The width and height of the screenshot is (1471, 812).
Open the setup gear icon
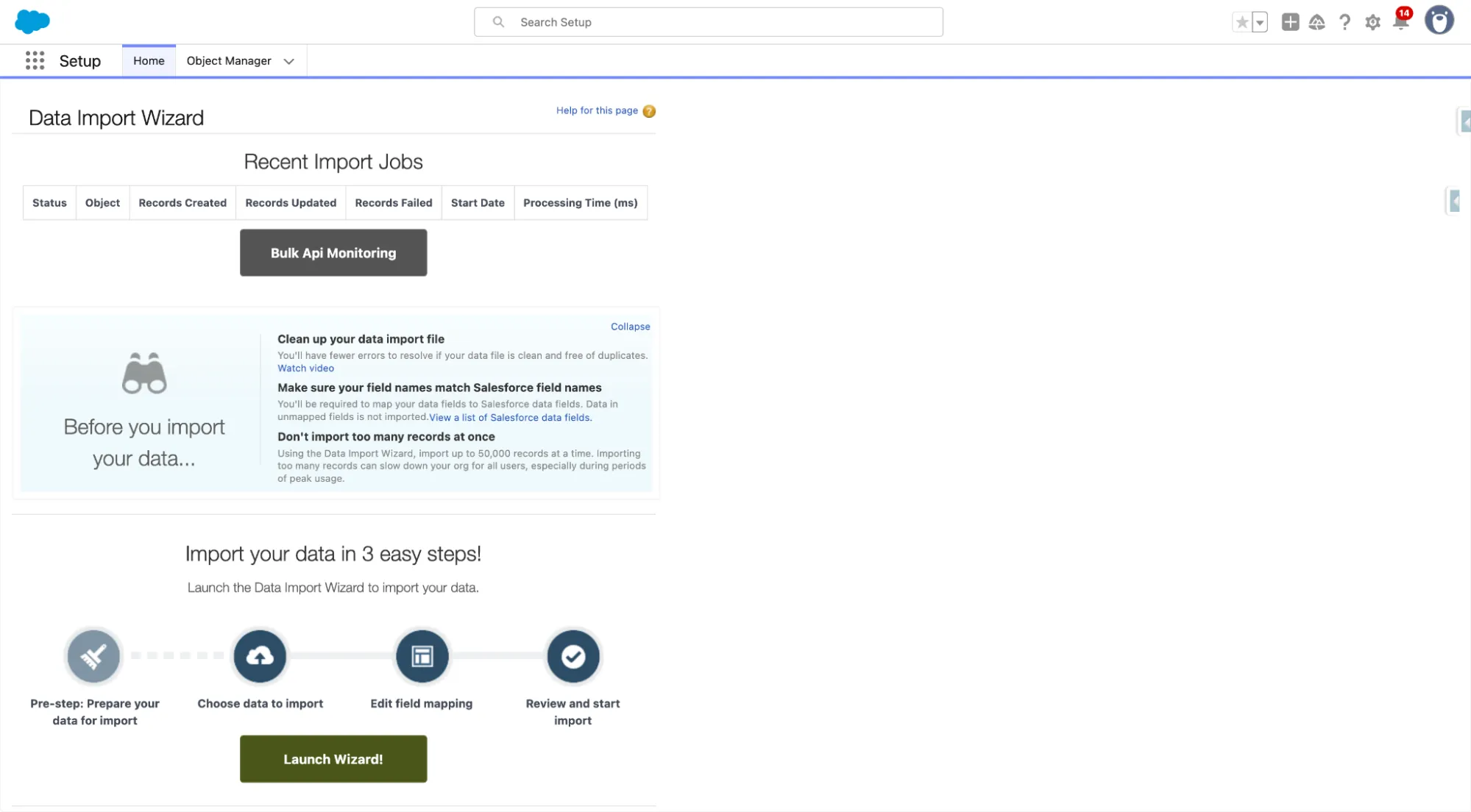1372,22
